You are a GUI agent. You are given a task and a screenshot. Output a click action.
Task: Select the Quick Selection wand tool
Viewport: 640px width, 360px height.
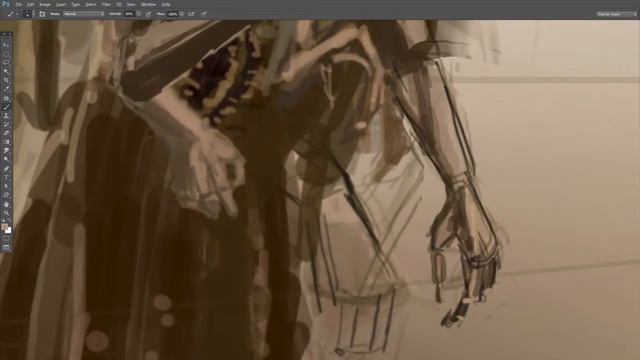[x=6, y=71]
